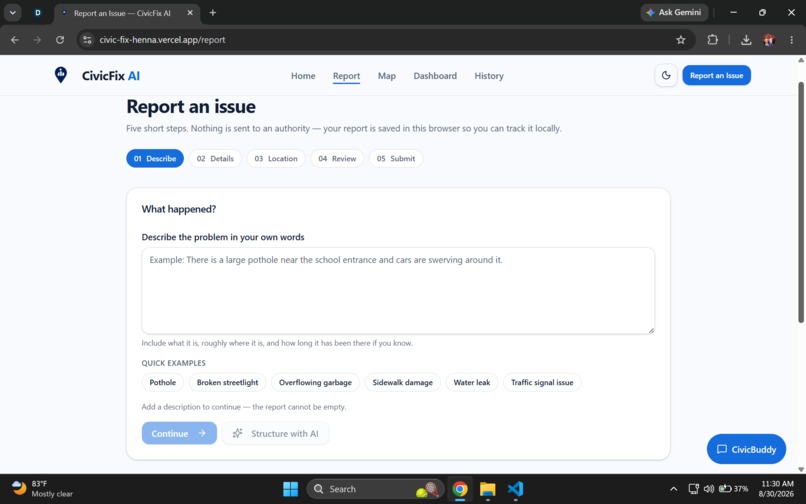Click the arrow icon on Continue
Viewport: 806px width, 504px height.
coord(202,434)
